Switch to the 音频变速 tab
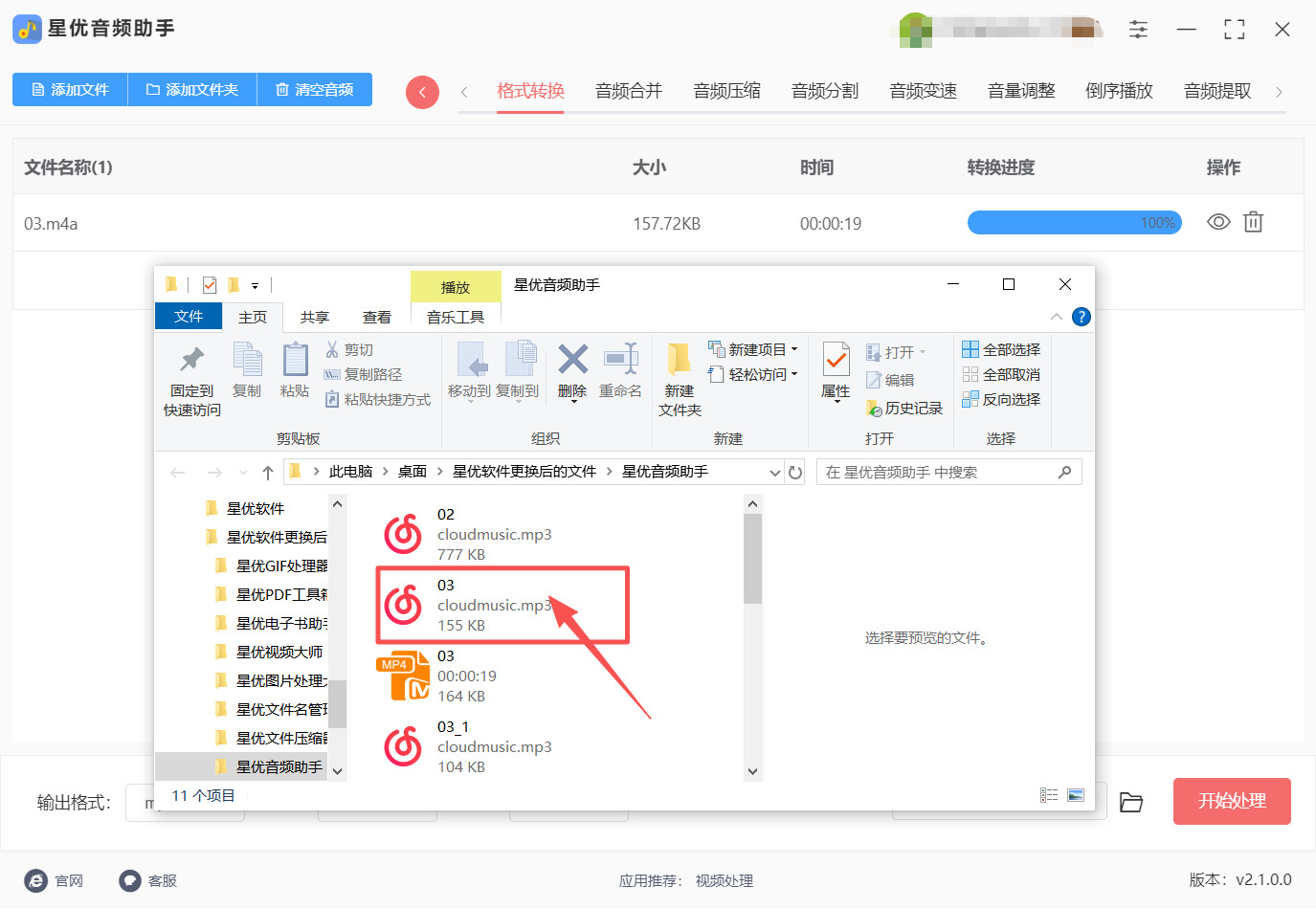The image size is (1316, 909). (x=924, y=92)
